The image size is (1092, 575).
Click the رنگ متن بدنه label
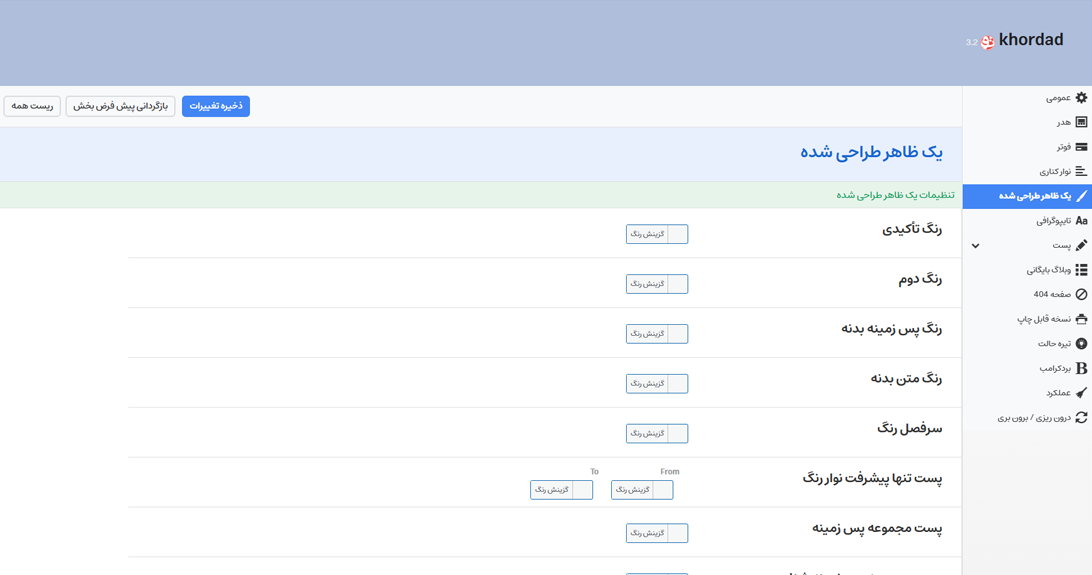pos(906,379)
